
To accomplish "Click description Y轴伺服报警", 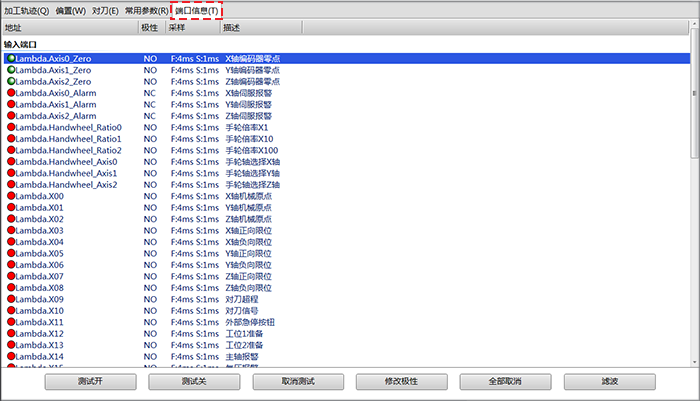I will pos(249,104).
